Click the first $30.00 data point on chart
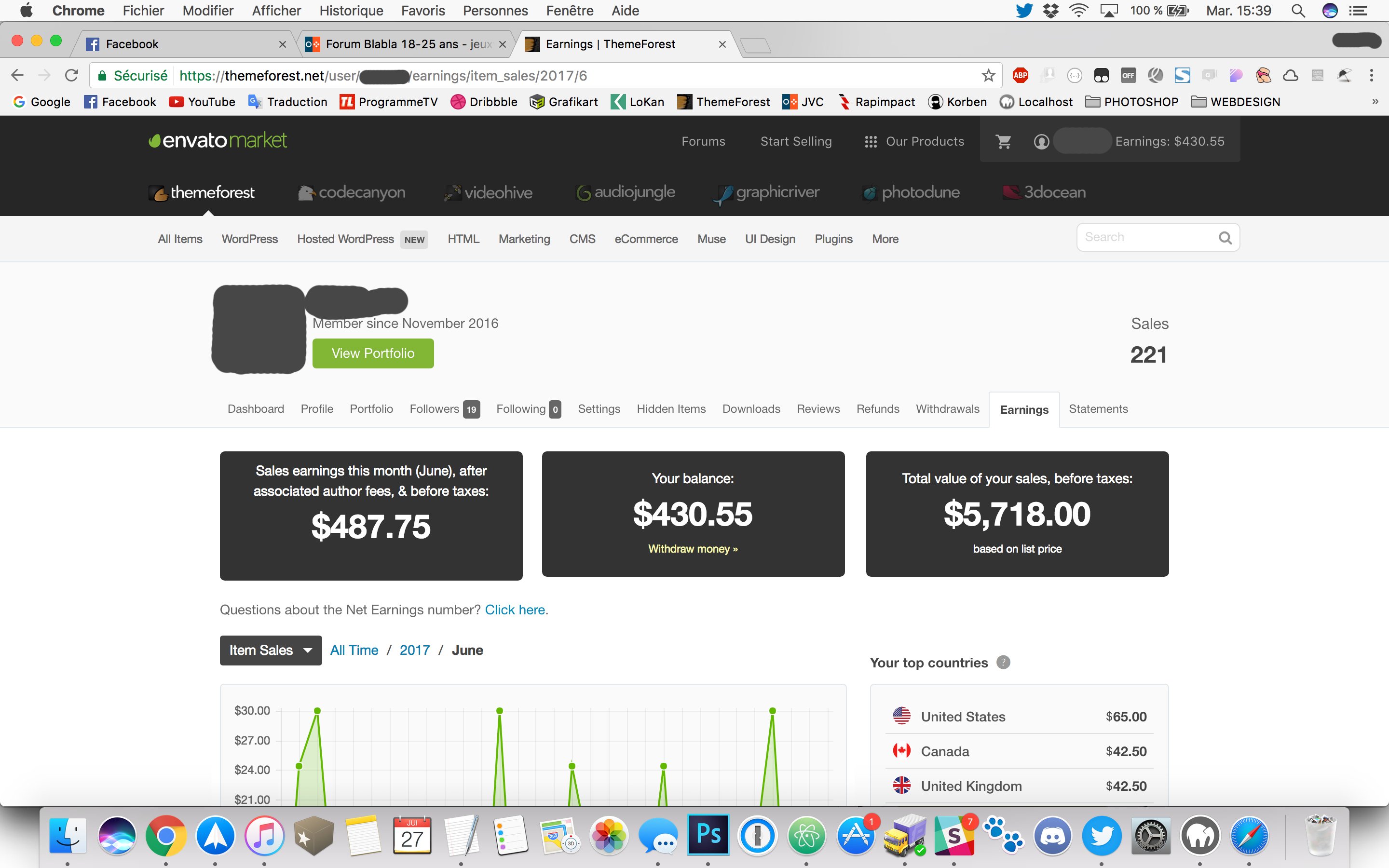1389x868 pixels. click(317, 711)
